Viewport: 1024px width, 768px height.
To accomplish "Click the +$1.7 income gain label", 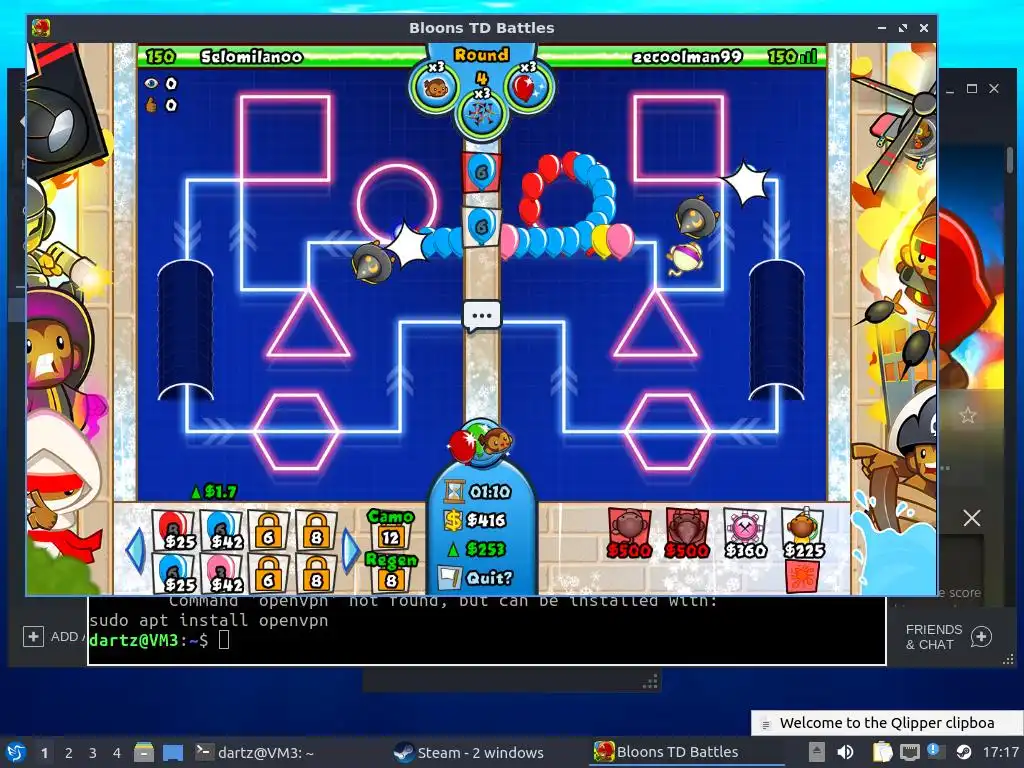I will pos(214,491).
